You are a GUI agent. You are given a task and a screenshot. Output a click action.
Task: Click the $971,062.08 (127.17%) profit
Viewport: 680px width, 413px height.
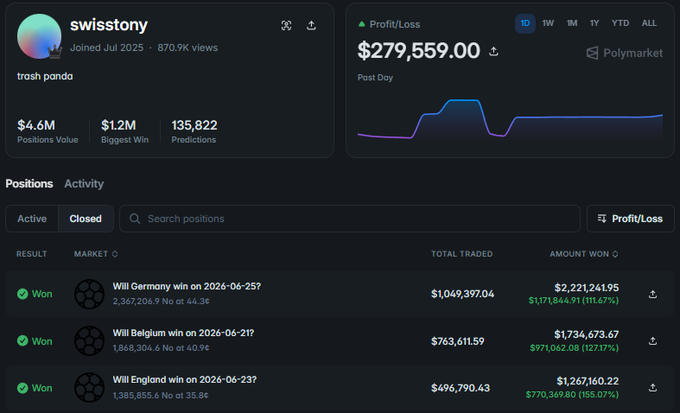point(574,348)
